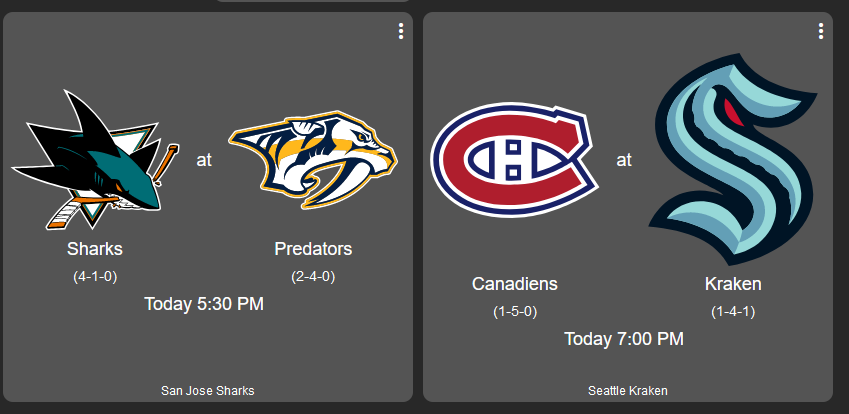Click the Sharks record (4-1-0)

coord(95,277)
